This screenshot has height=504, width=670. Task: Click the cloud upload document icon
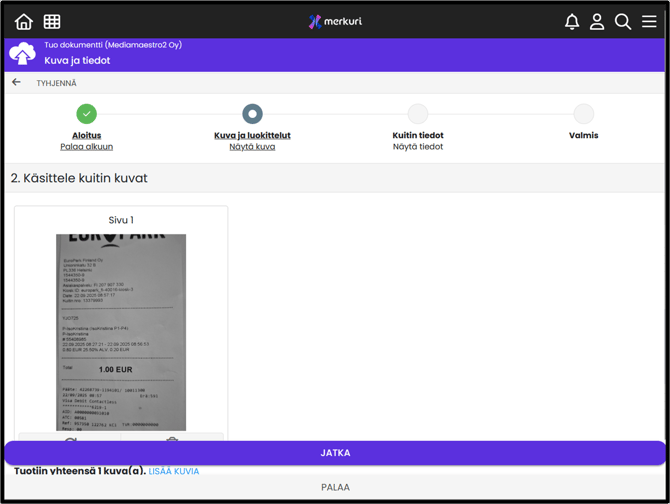coord(22,54)
